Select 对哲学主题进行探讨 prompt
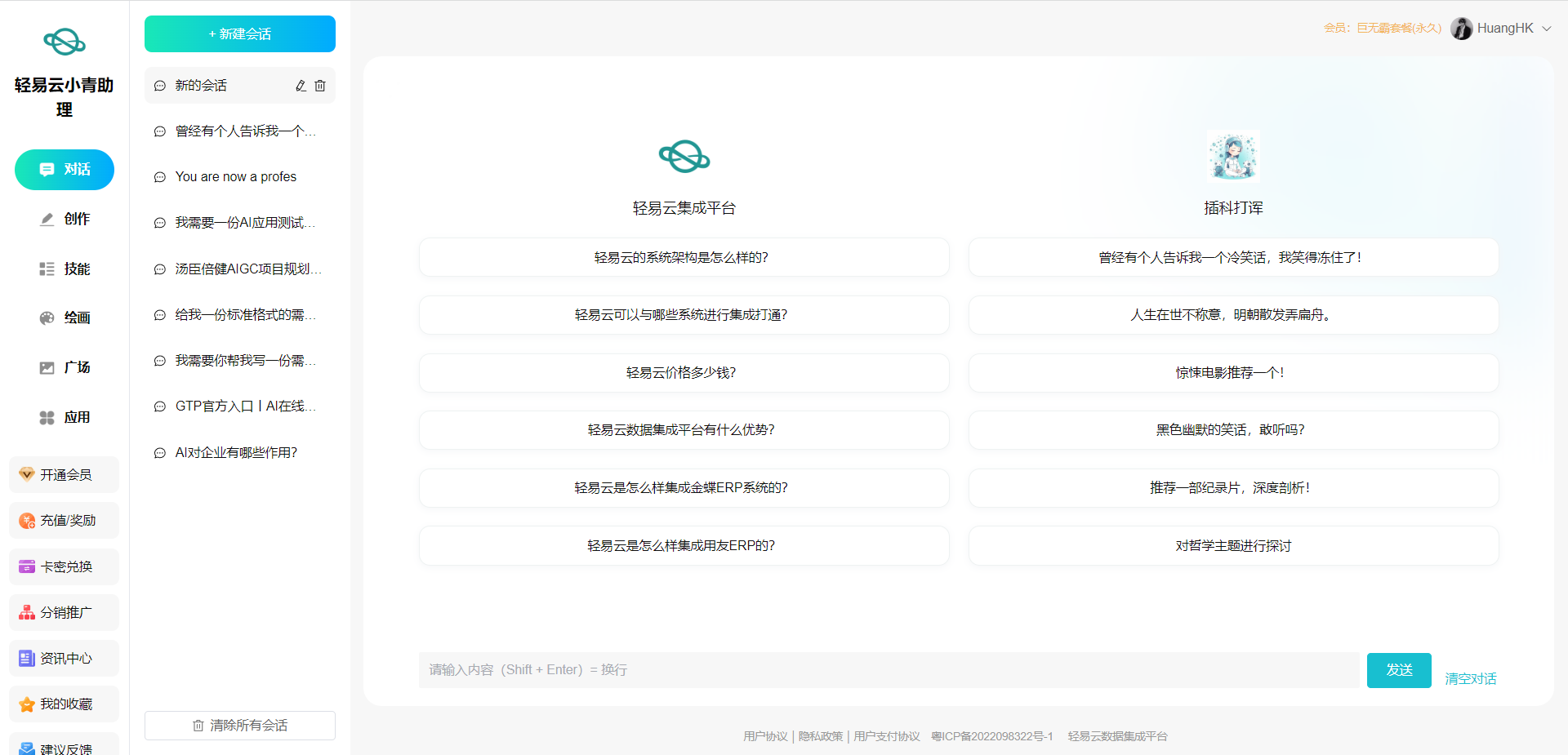Screen dimensions: 1568x755 (1233, 546)
